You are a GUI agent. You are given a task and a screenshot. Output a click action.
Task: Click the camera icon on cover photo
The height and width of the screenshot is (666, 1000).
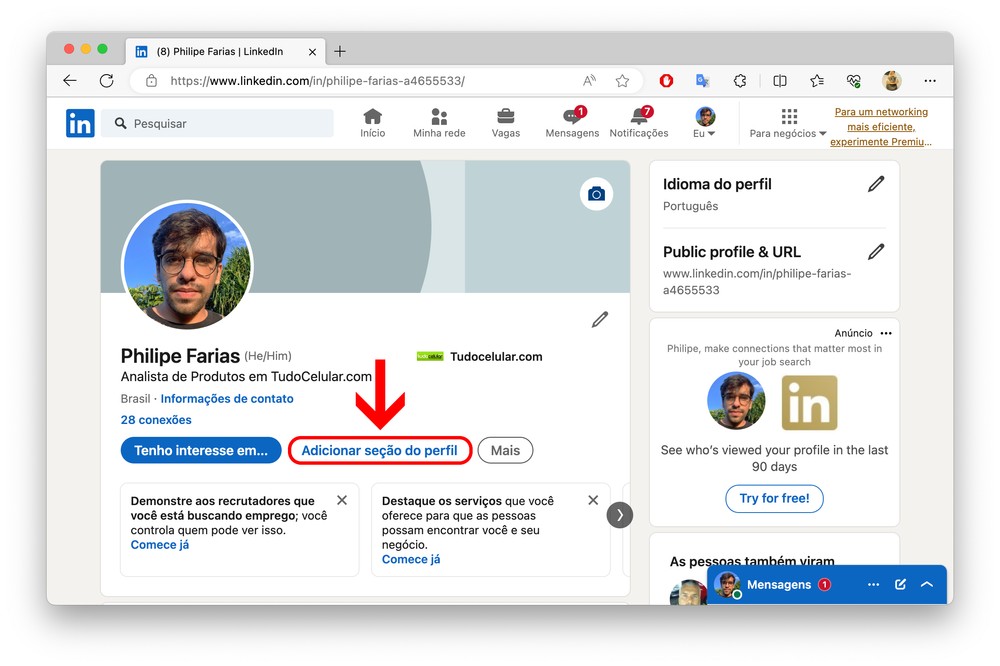[596, 194]
